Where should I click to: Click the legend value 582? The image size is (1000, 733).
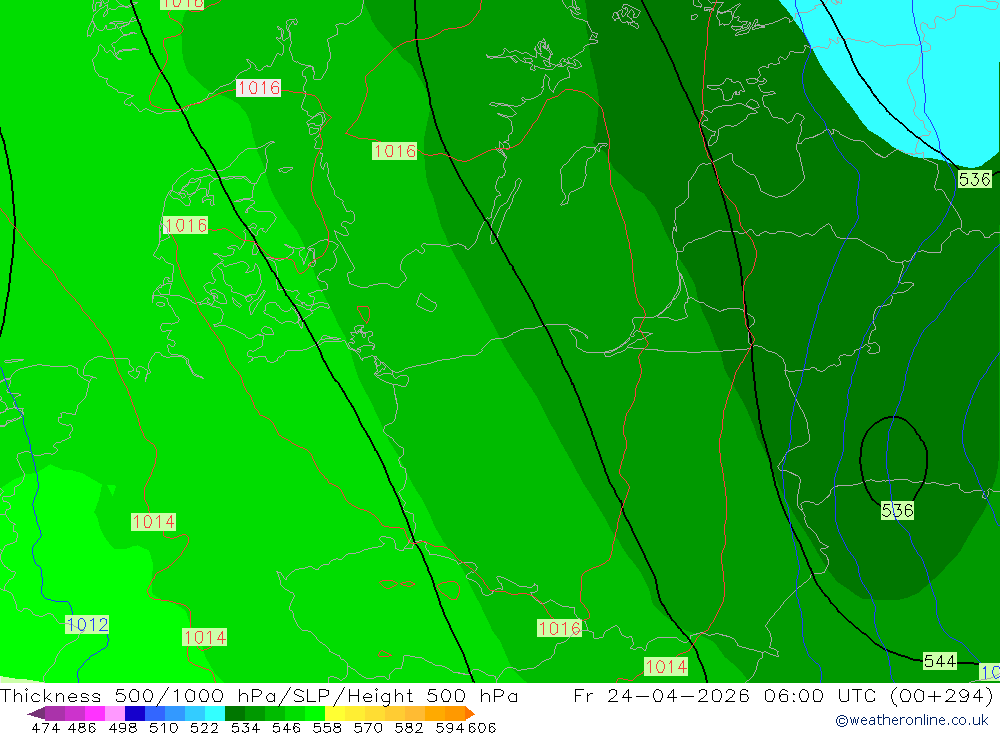tap(409, 727)
